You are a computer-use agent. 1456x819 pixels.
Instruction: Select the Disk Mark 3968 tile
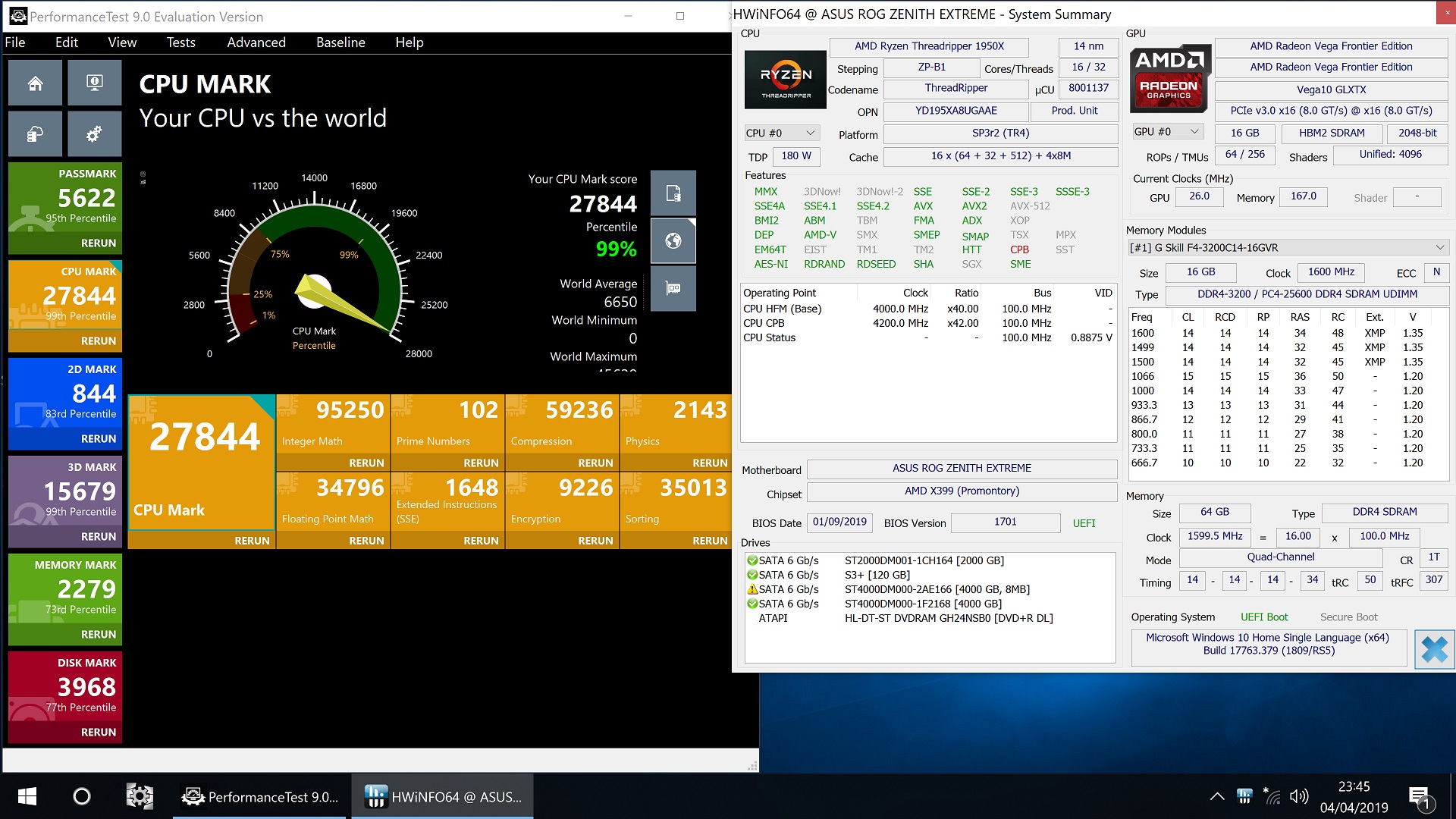(65, 687)
